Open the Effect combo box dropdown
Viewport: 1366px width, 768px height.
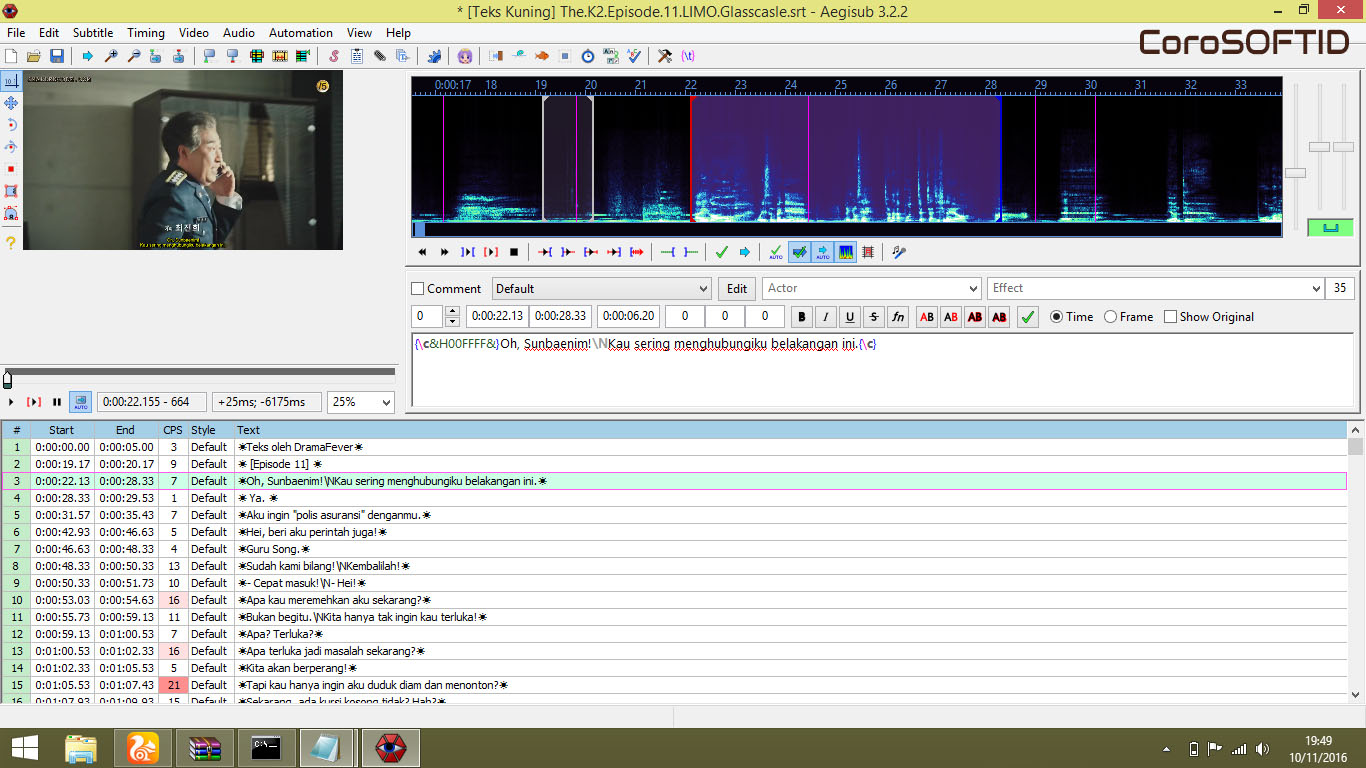click(1316, 289)
